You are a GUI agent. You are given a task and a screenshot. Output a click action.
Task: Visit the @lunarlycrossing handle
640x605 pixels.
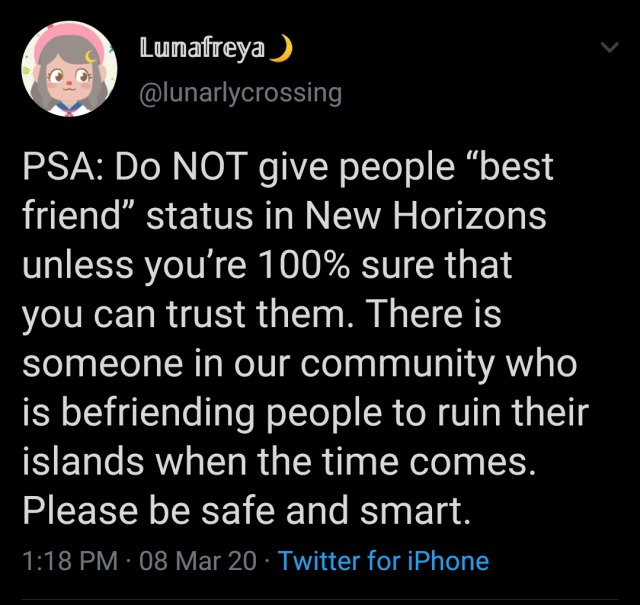coord(240,93)
